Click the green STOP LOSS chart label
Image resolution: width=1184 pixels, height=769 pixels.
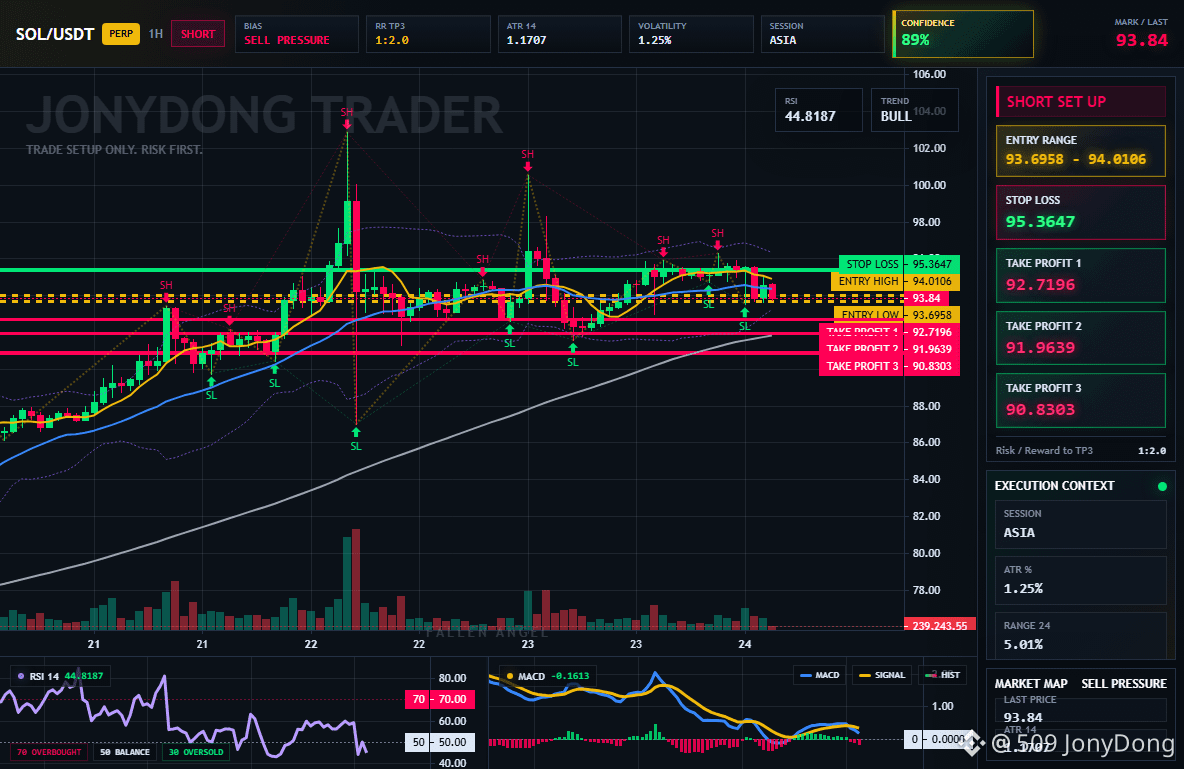tap(899, 264)
